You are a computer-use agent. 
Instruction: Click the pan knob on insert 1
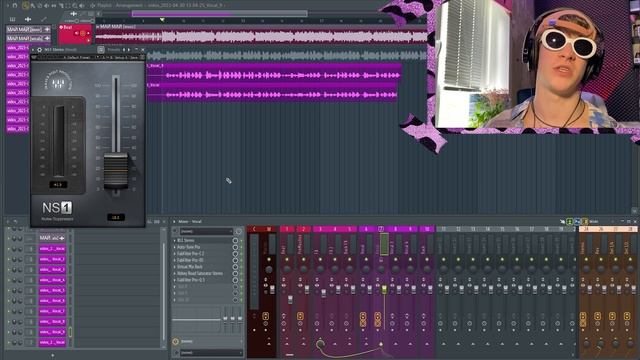(287, 269)
